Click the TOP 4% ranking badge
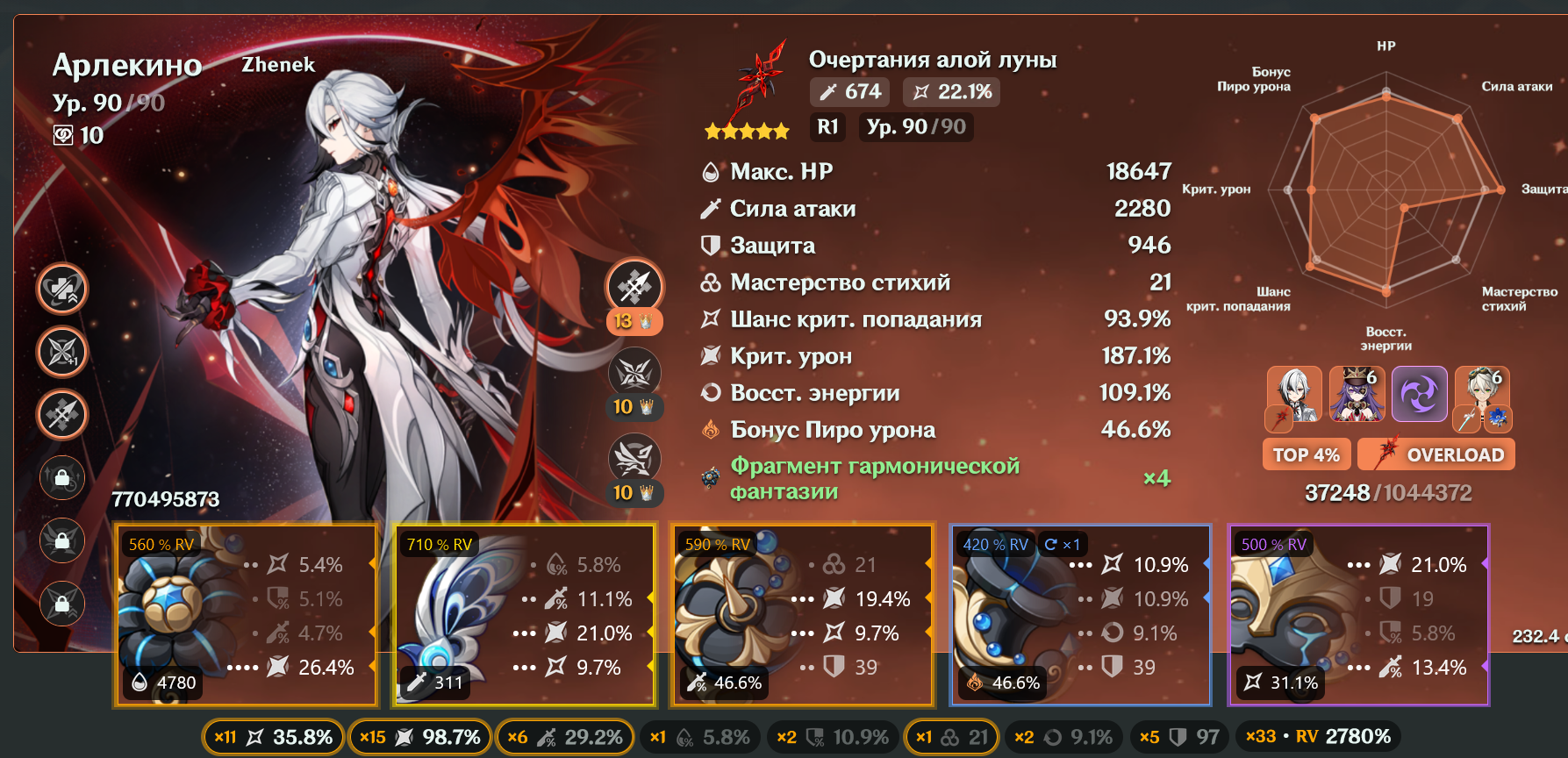Screen dimensions: 1568x758 tap(1306, 454)
